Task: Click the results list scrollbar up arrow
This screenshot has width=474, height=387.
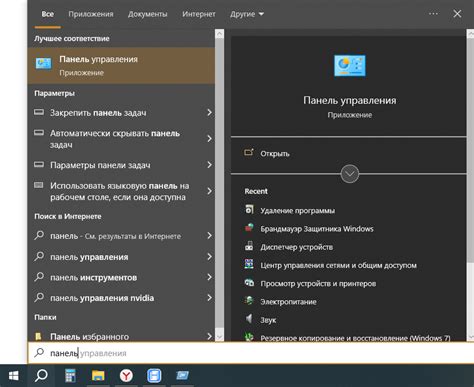Action: 220,34
